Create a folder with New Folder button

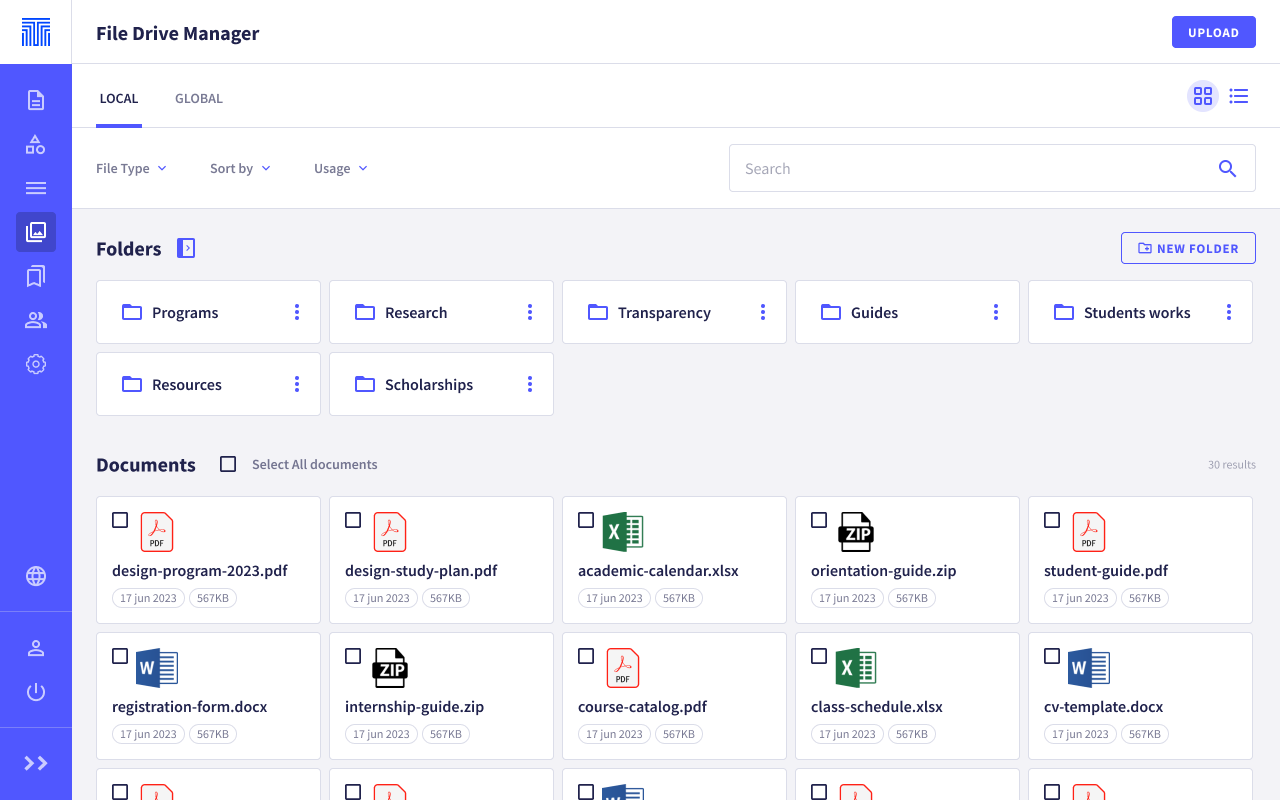tap(1188, 248)
